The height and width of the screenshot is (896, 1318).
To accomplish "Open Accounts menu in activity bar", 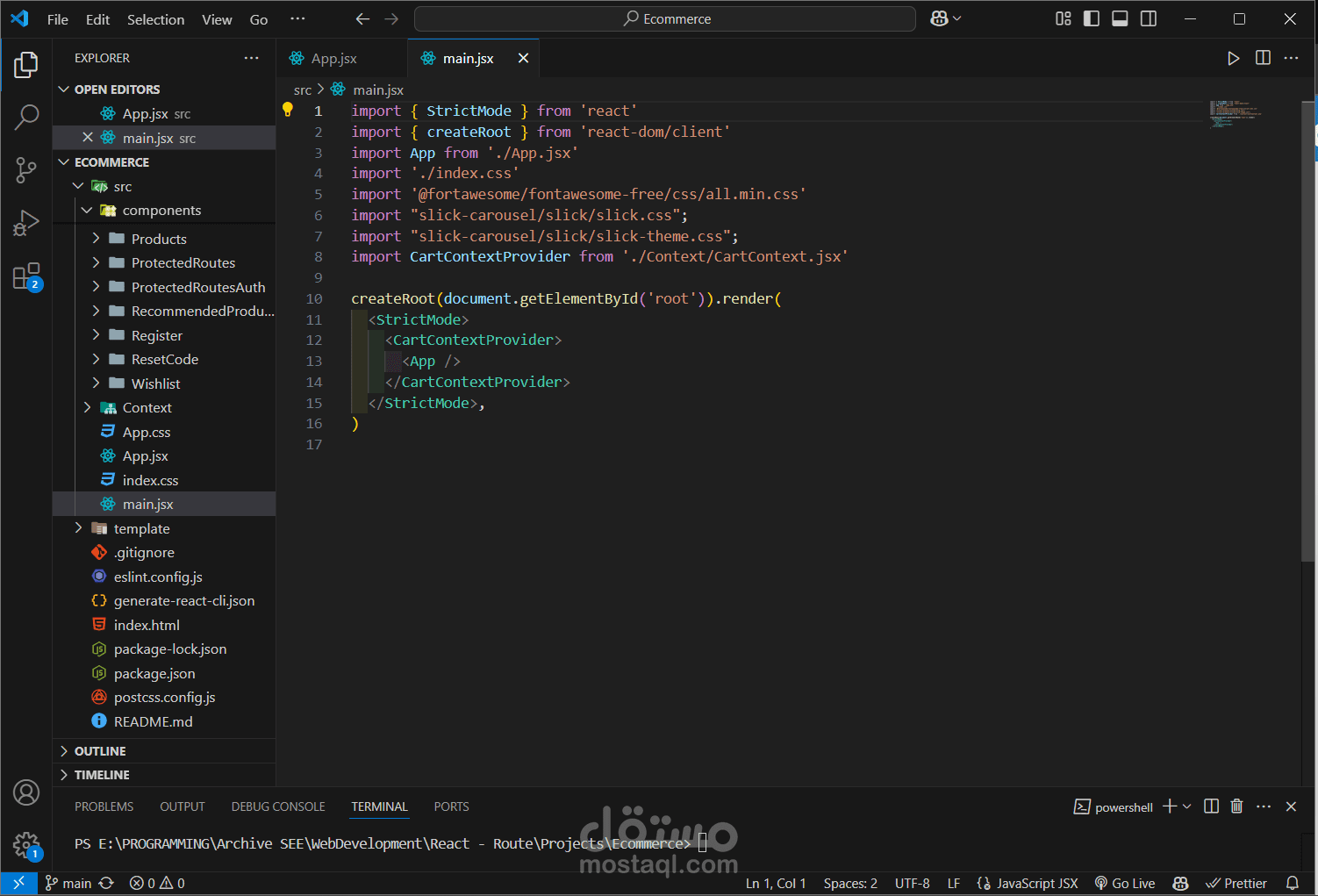I will click(x=26, y=792).
